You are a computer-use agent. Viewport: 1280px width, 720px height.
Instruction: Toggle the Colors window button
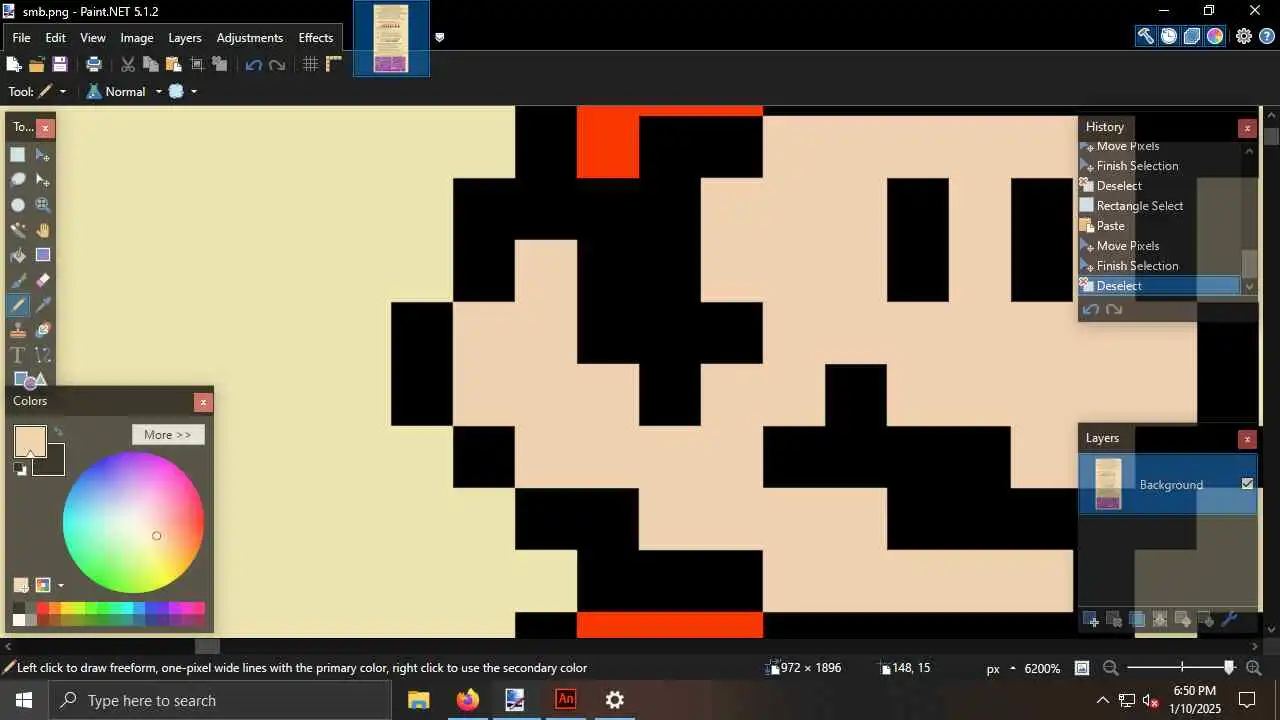1215,36
